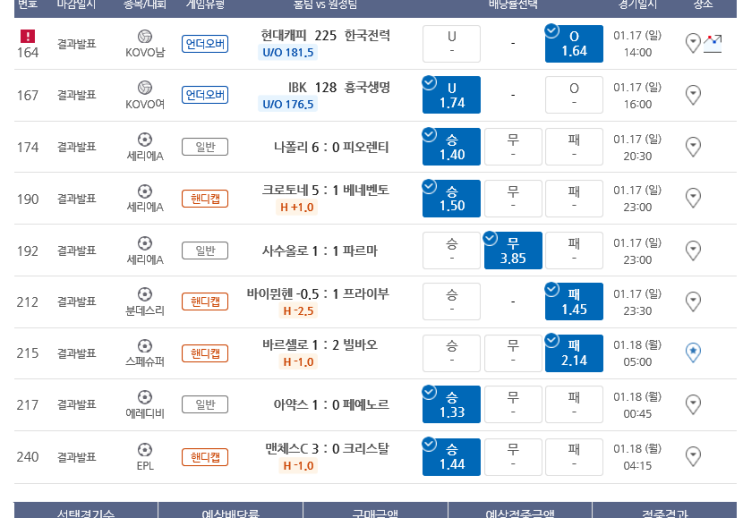Viewport: 743px width, 518px height.
Task: Click the H -2.5 handicap label
Action: point(299,311)
